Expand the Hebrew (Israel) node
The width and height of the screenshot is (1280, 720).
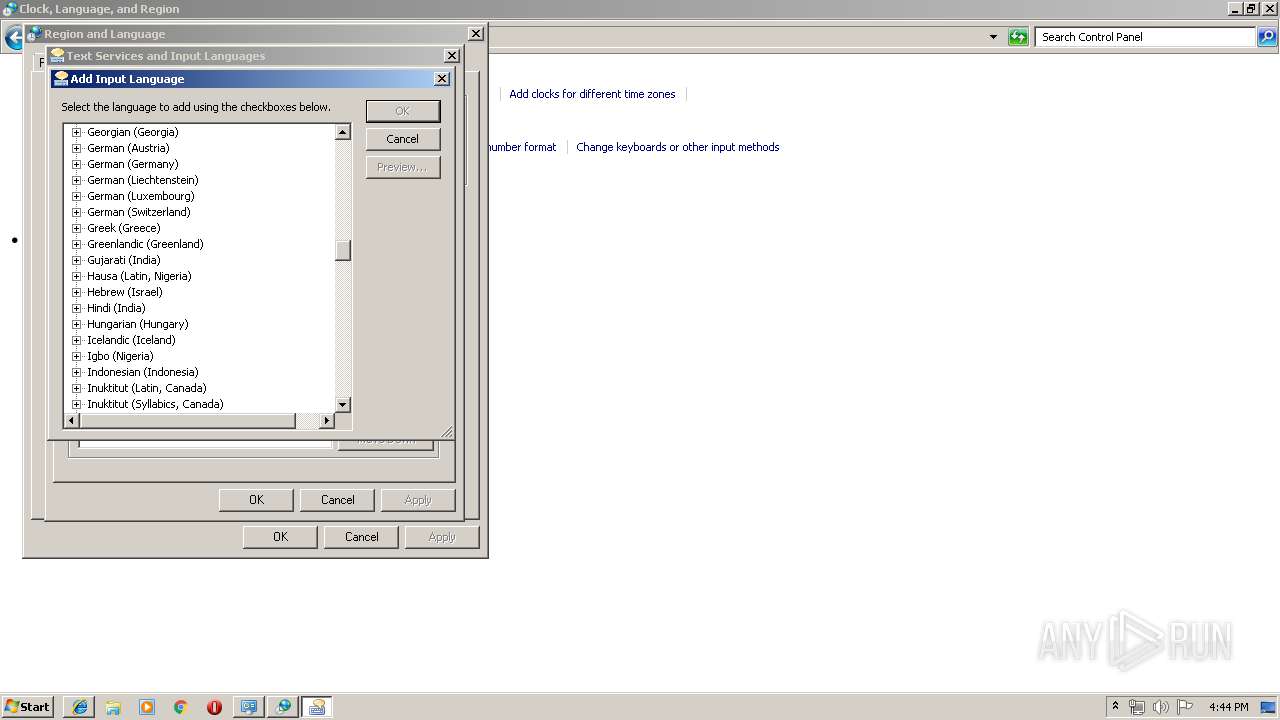[x=76, y=292]
